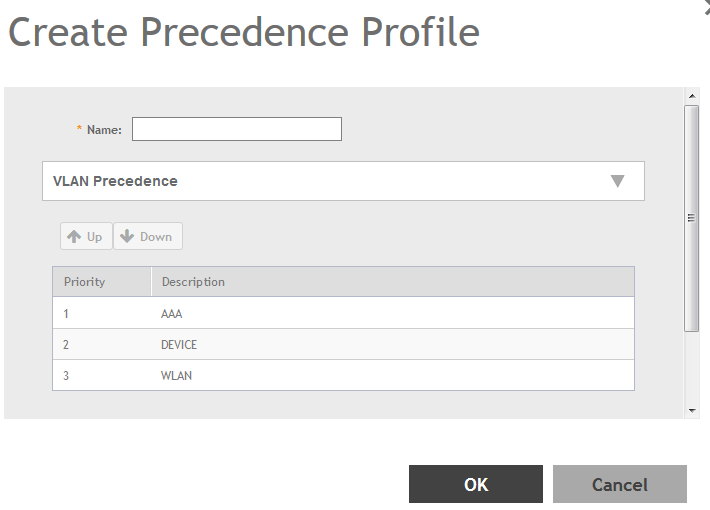Click the Name field label
The height and width of the screenshot is (510, 710).
point(104,130)
